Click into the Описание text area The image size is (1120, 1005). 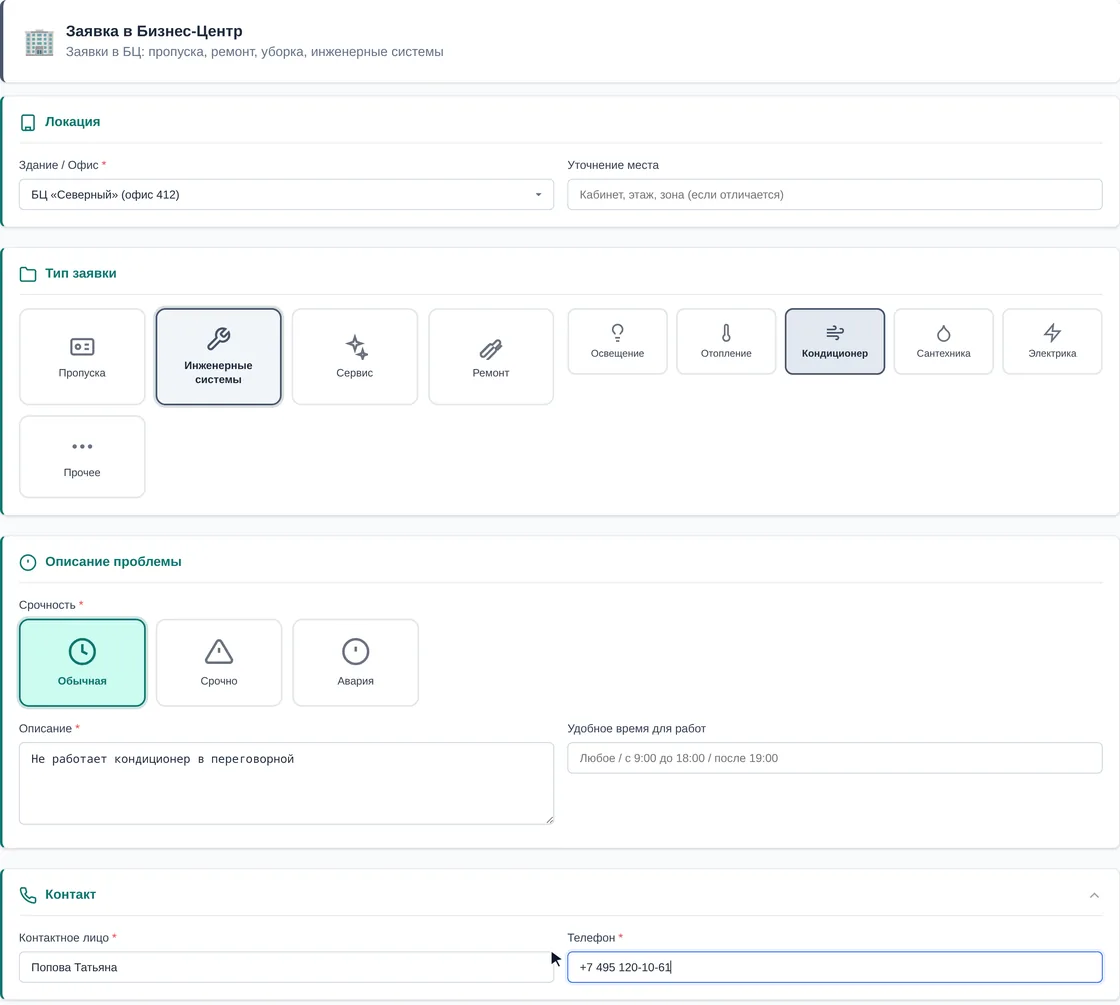click(x=286, y=784)
